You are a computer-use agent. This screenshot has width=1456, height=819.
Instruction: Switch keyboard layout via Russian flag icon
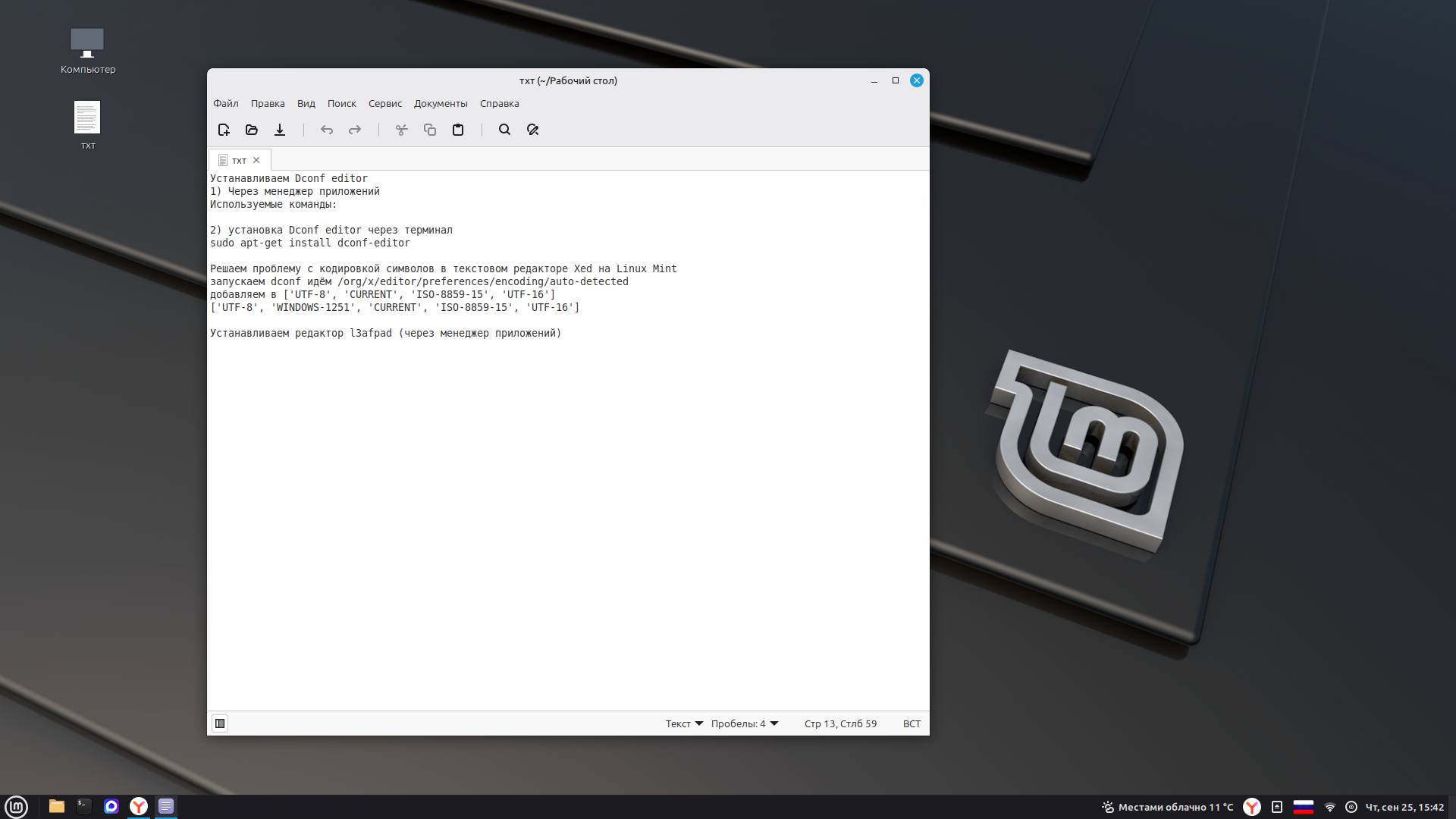click(x=1303, y=807)
